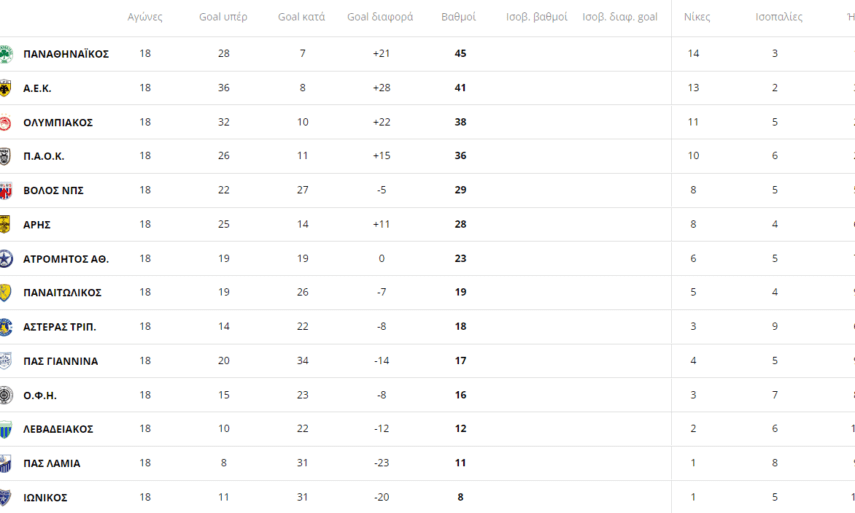Click the Π.Α.Ο.Κ. team badge
This screenshot has width=855, height=513.
pyautogui.click(x=6, y=156)
